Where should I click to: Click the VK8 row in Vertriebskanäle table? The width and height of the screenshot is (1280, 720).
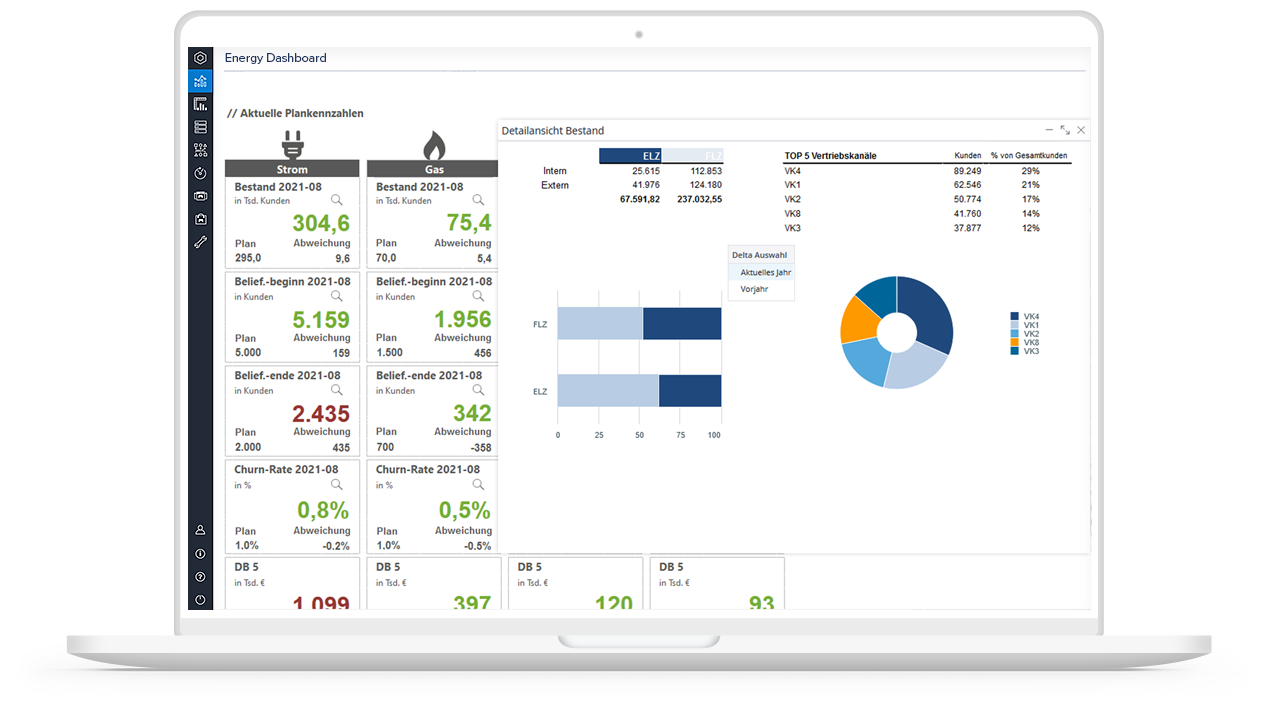pyautogui.click(x=927, y=214)
